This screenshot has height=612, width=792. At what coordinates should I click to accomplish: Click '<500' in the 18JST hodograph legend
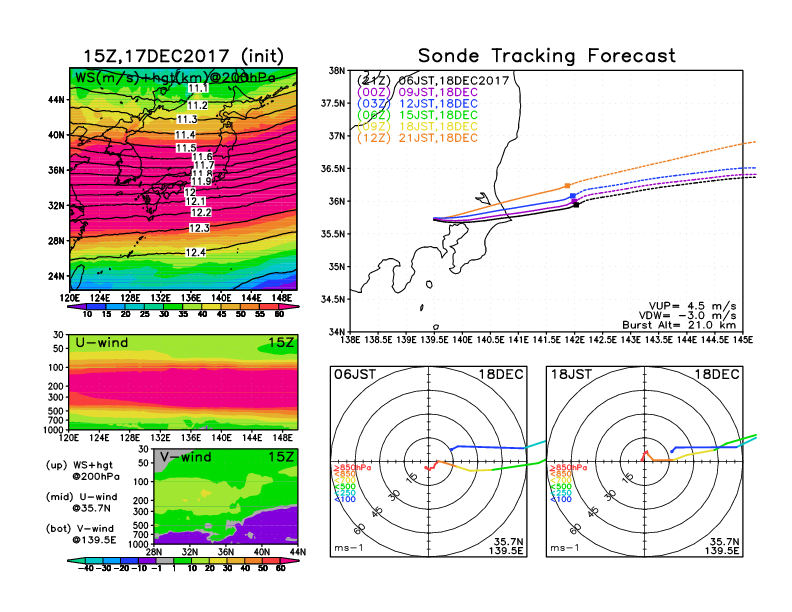tap(561, 487)
